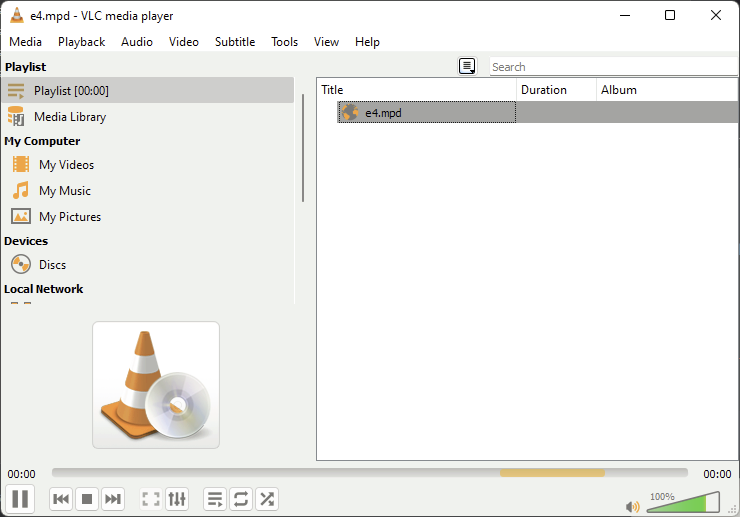
Task: Click the Local Network section header
Action: coord(43,289)
